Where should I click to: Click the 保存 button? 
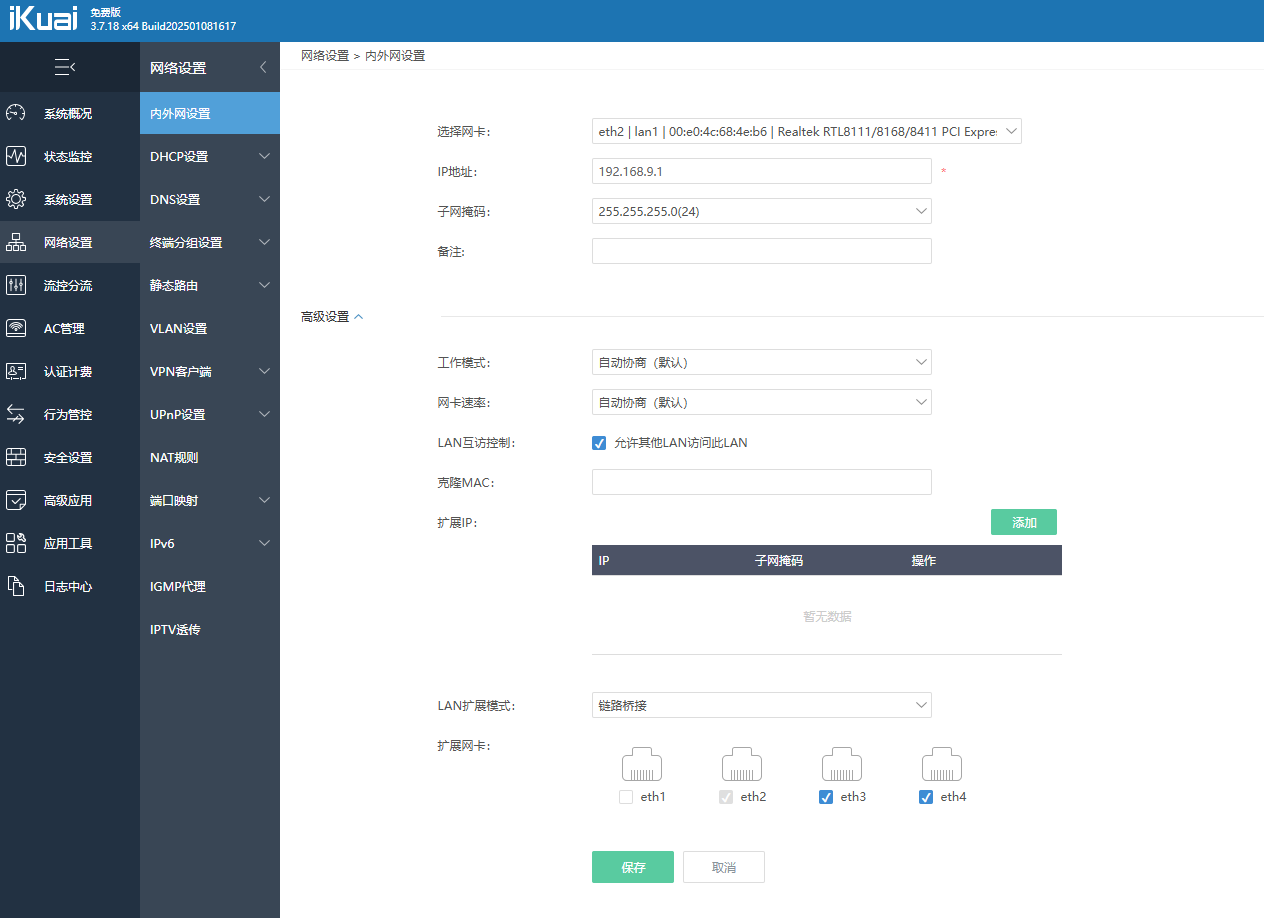[x=633, y=867]
